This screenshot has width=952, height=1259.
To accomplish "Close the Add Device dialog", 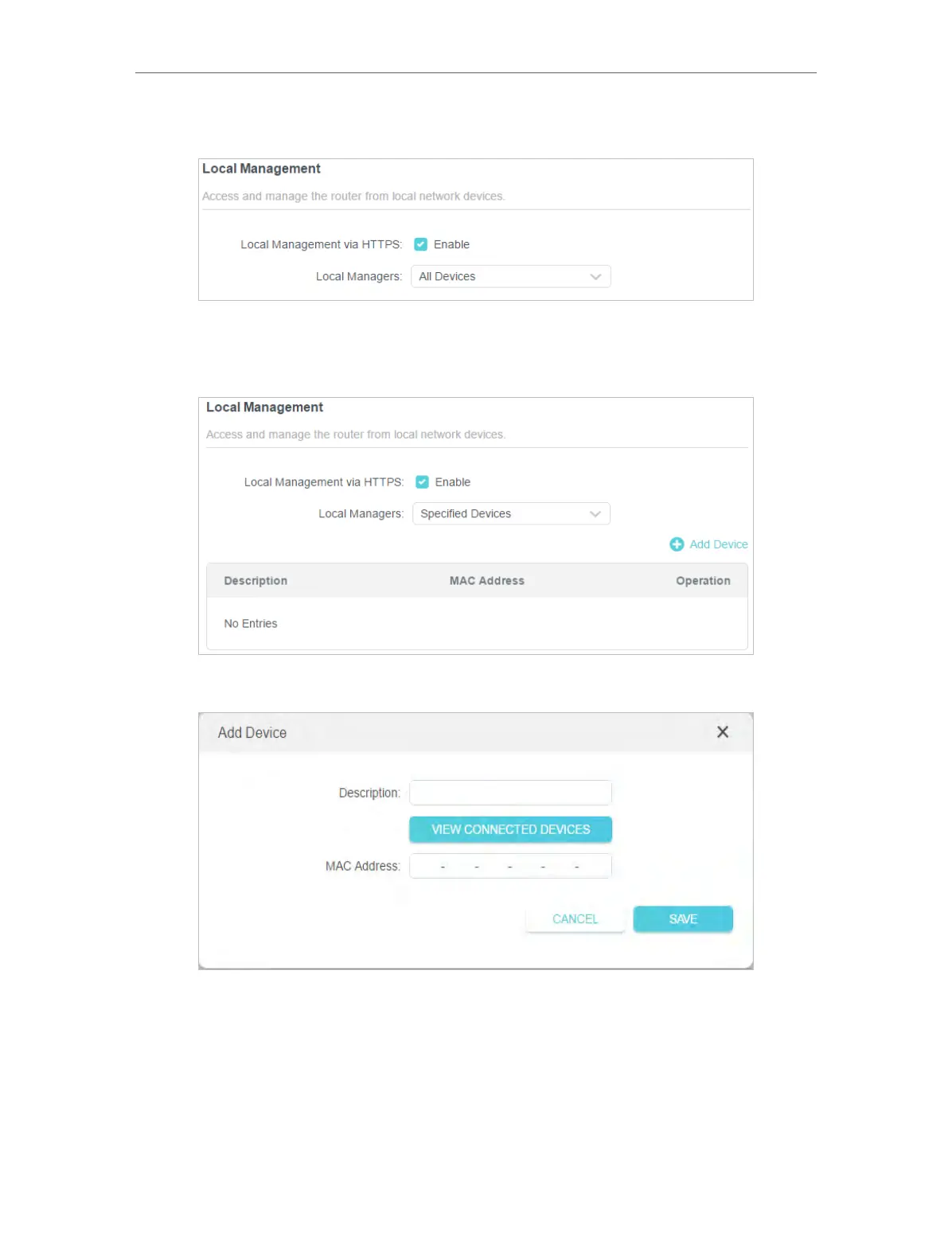I will 723,732.
